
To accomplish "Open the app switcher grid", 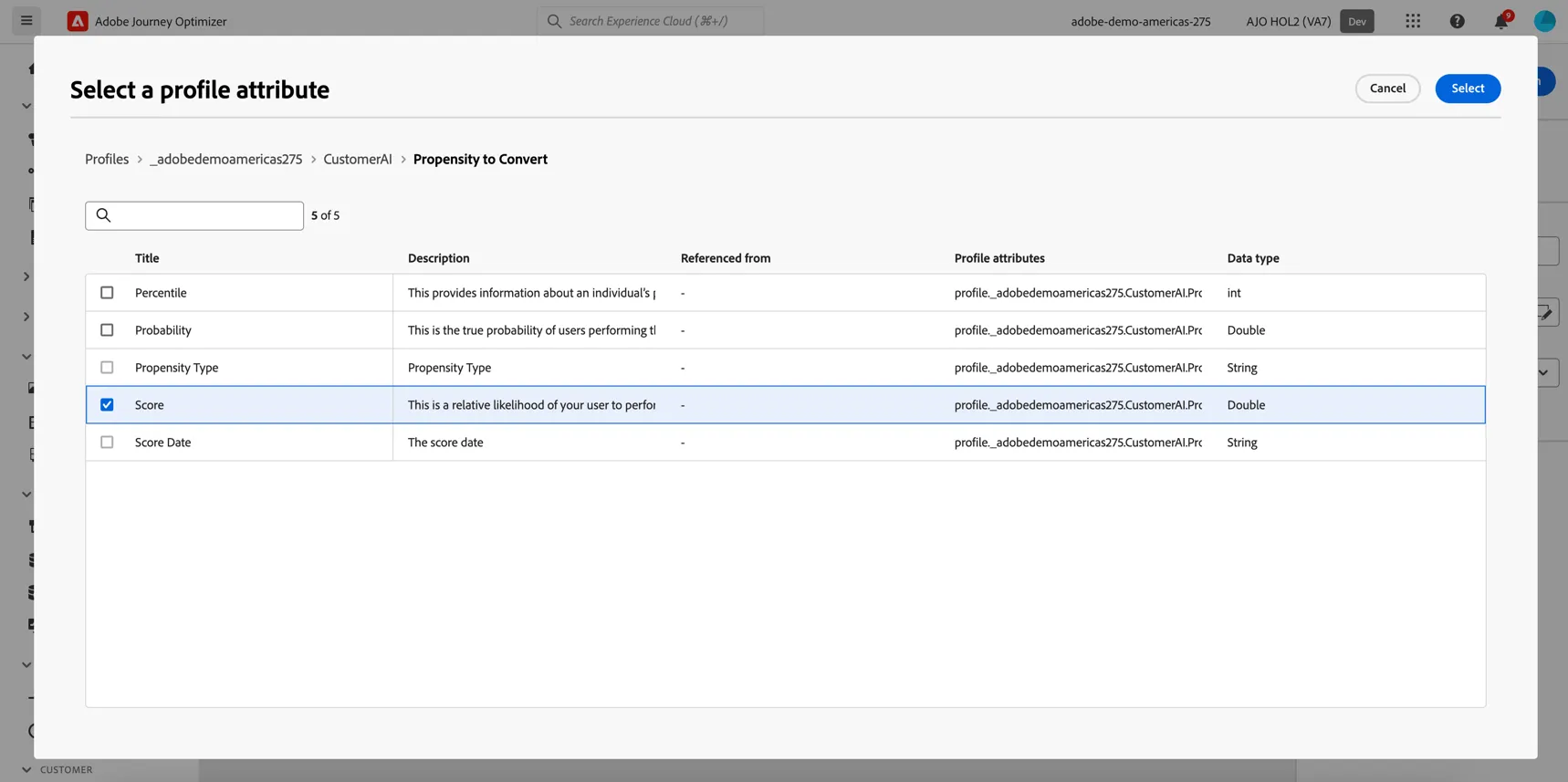I will [x=1413, y=21].
